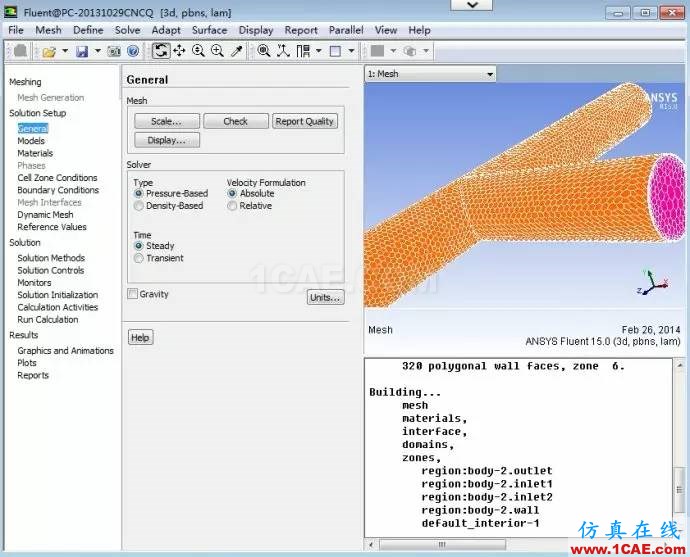The height and width of the screenshot is (557, 690).
Task: Select Cell Zone Conditions
Action: coord(57,178)
